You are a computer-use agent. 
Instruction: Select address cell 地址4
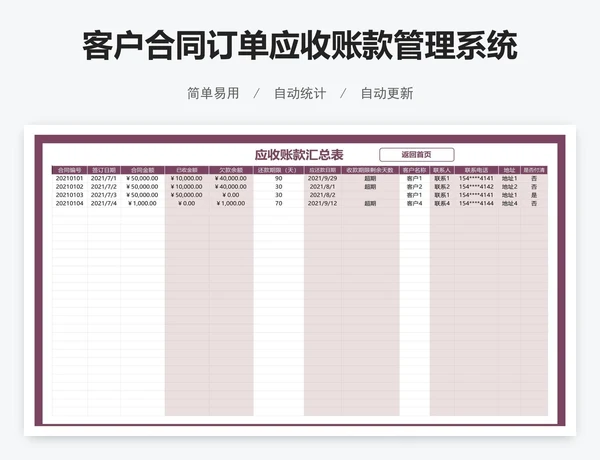509,204
